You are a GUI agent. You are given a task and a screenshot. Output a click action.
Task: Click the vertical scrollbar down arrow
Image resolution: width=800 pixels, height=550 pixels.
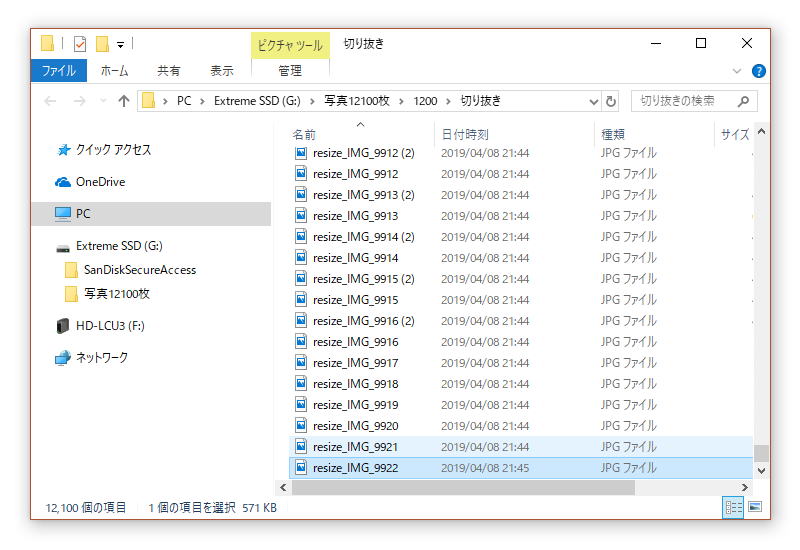(x=761, y=471)
